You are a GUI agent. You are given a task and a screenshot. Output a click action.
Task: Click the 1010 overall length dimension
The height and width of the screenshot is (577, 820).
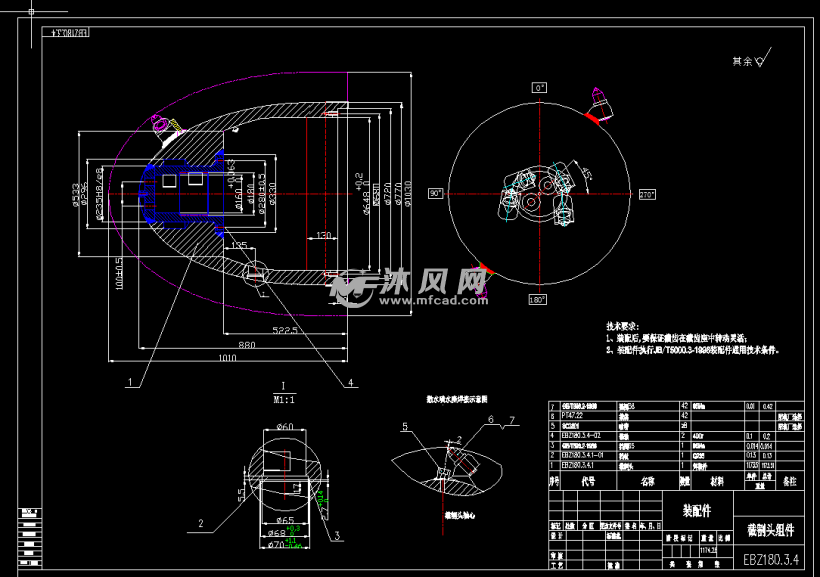229,356
